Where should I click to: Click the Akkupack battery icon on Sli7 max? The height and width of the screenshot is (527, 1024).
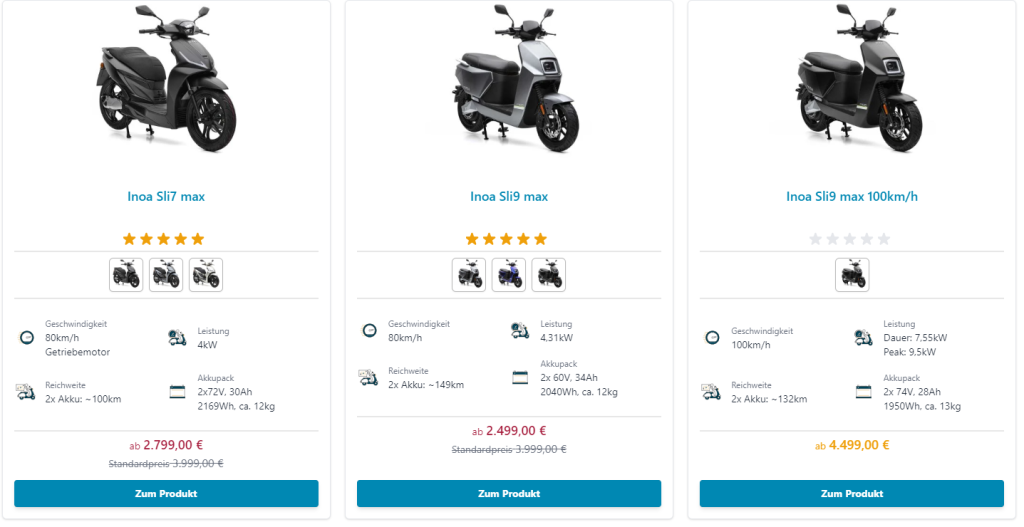178,392
